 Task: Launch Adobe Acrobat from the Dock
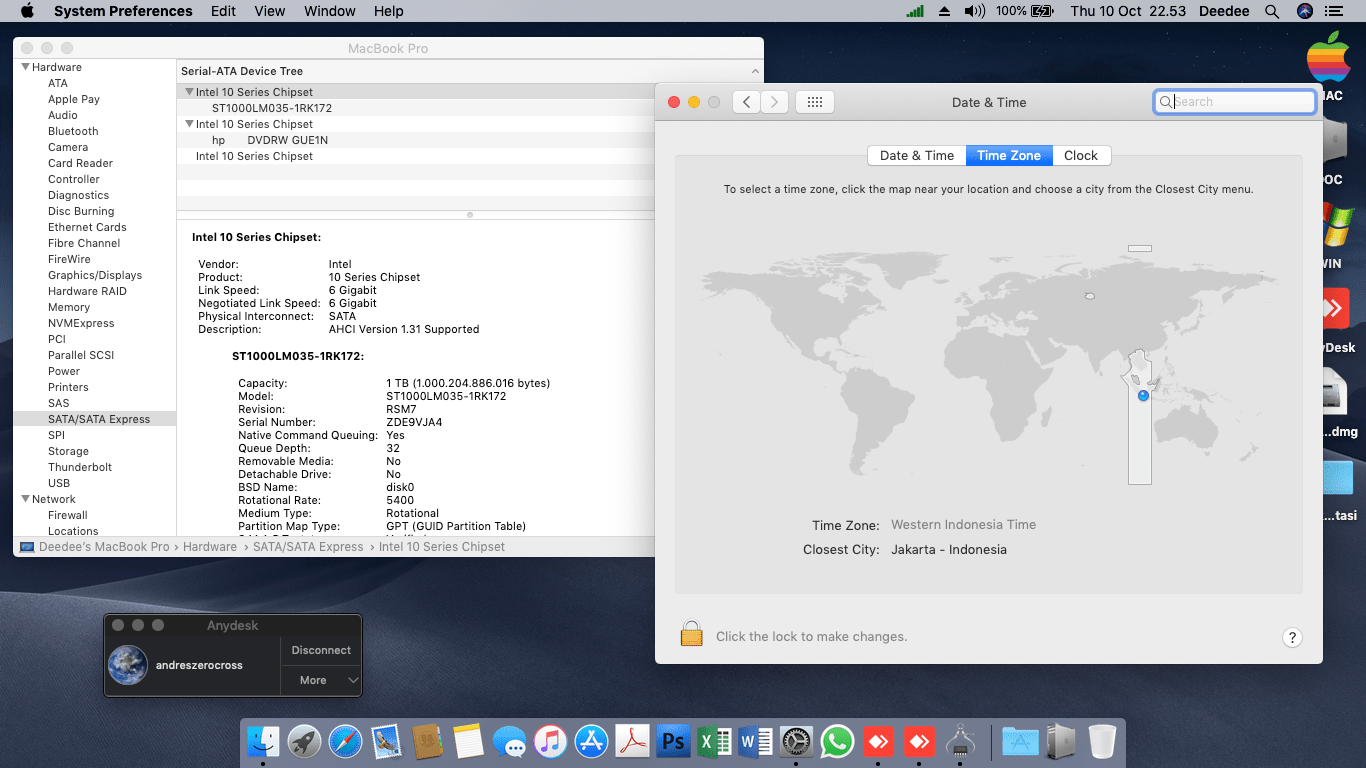pos(632,741)
